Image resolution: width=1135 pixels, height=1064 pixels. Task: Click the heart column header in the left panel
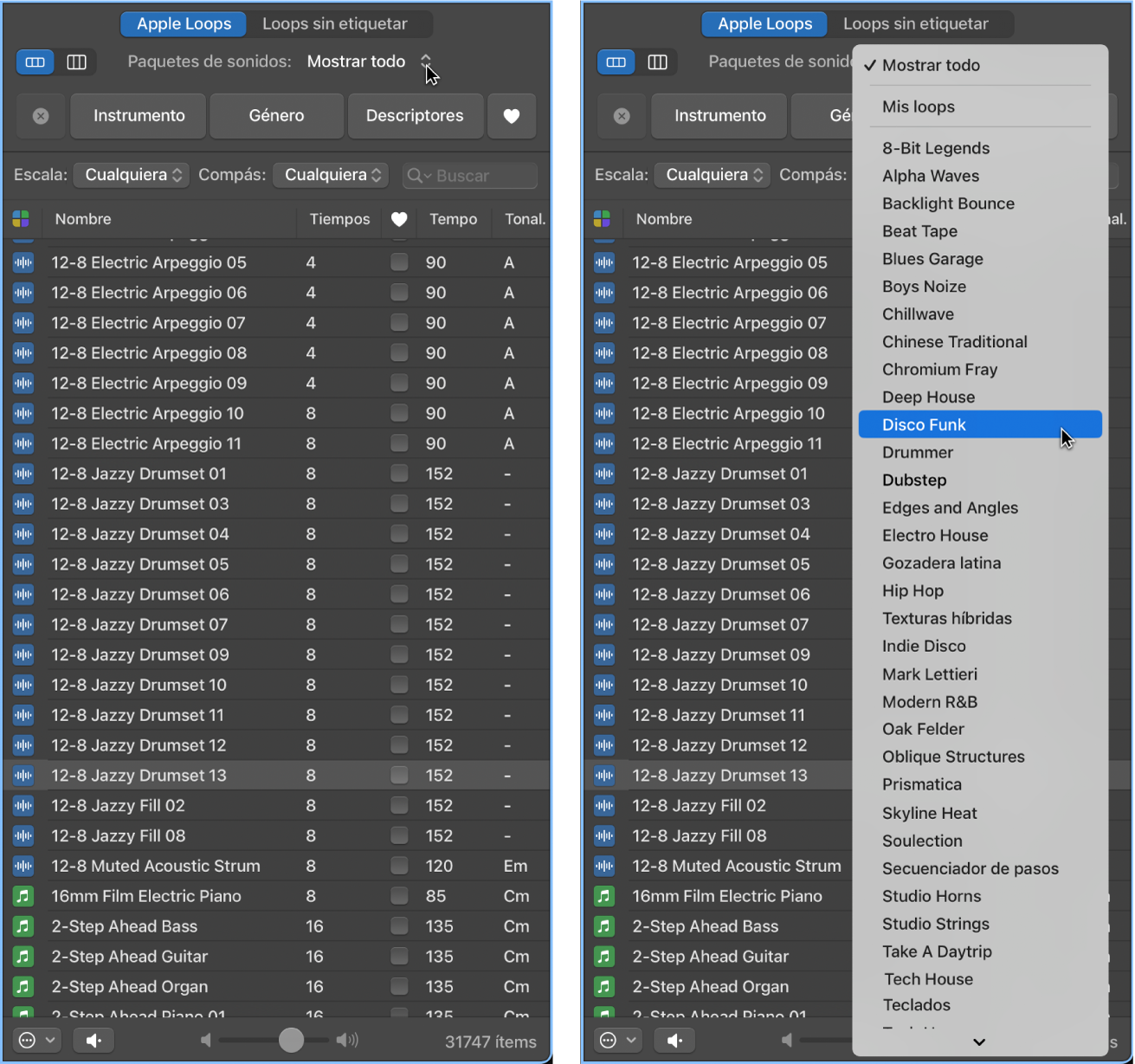coord(399,219)
